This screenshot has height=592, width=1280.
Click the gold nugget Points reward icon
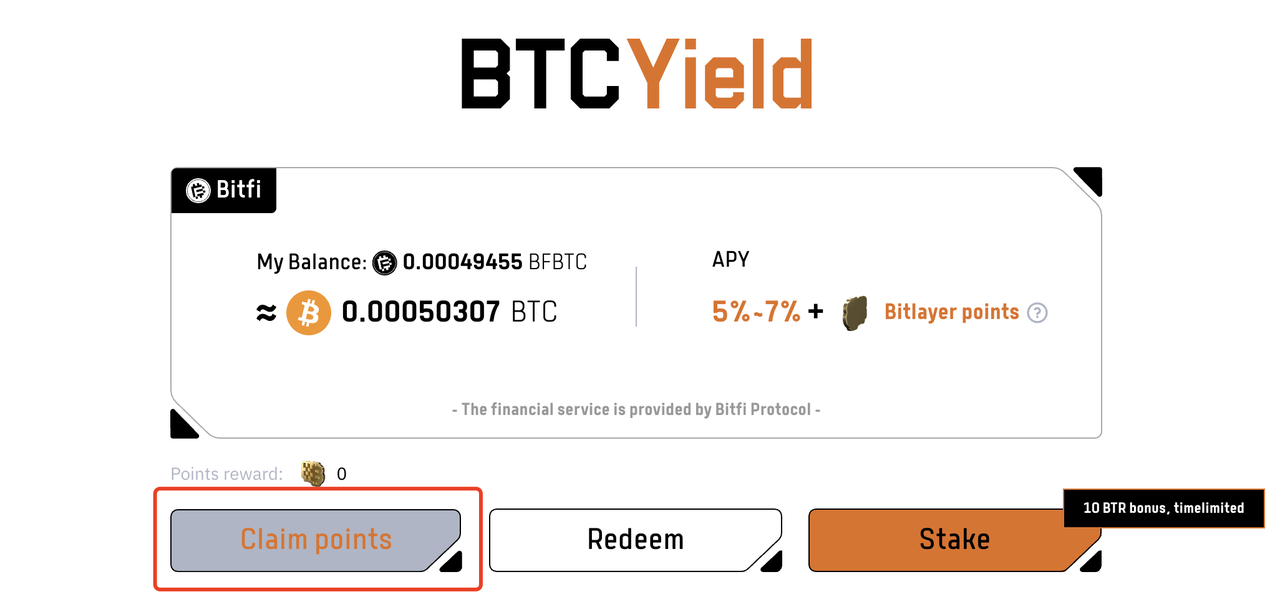click(314, 474)
